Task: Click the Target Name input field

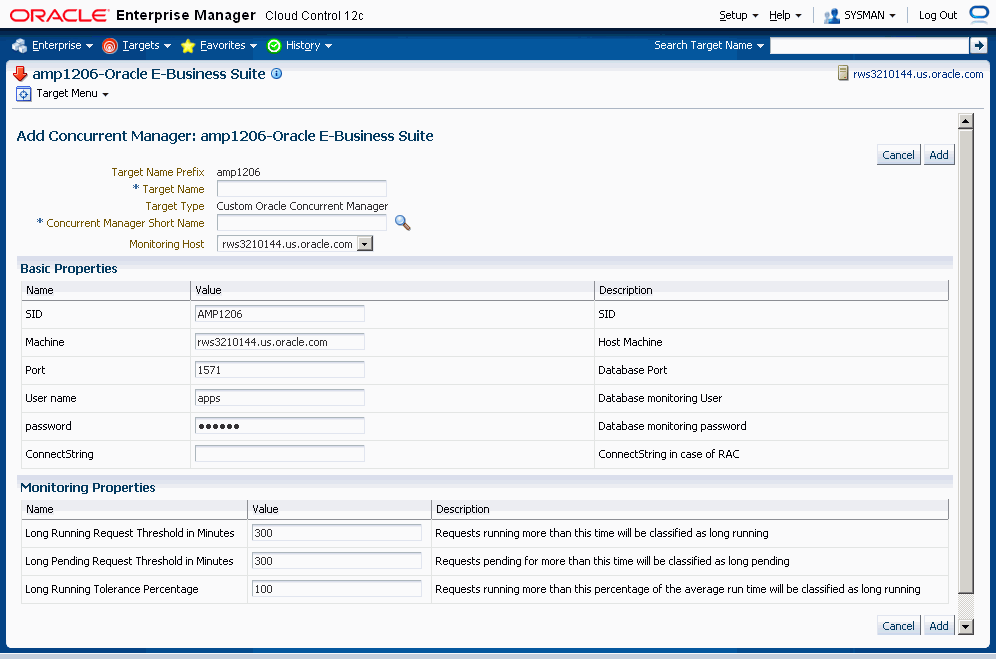Action: click(x=302, y=189)
